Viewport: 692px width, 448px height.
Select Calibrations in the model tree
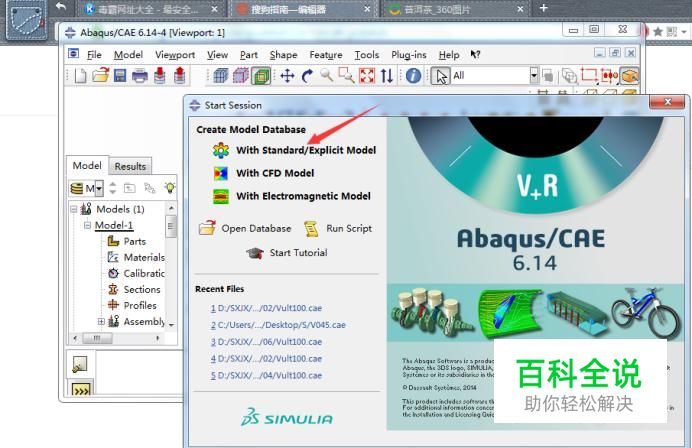coord(144,274)
